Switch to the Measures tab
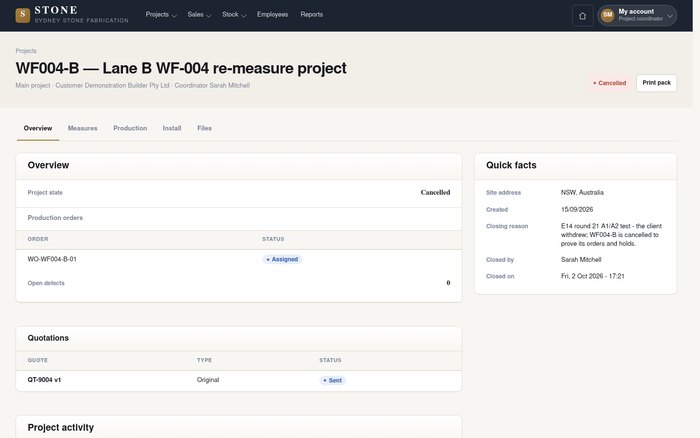The height and width of the screenshot is (438, 700). [x=83, y=128]
